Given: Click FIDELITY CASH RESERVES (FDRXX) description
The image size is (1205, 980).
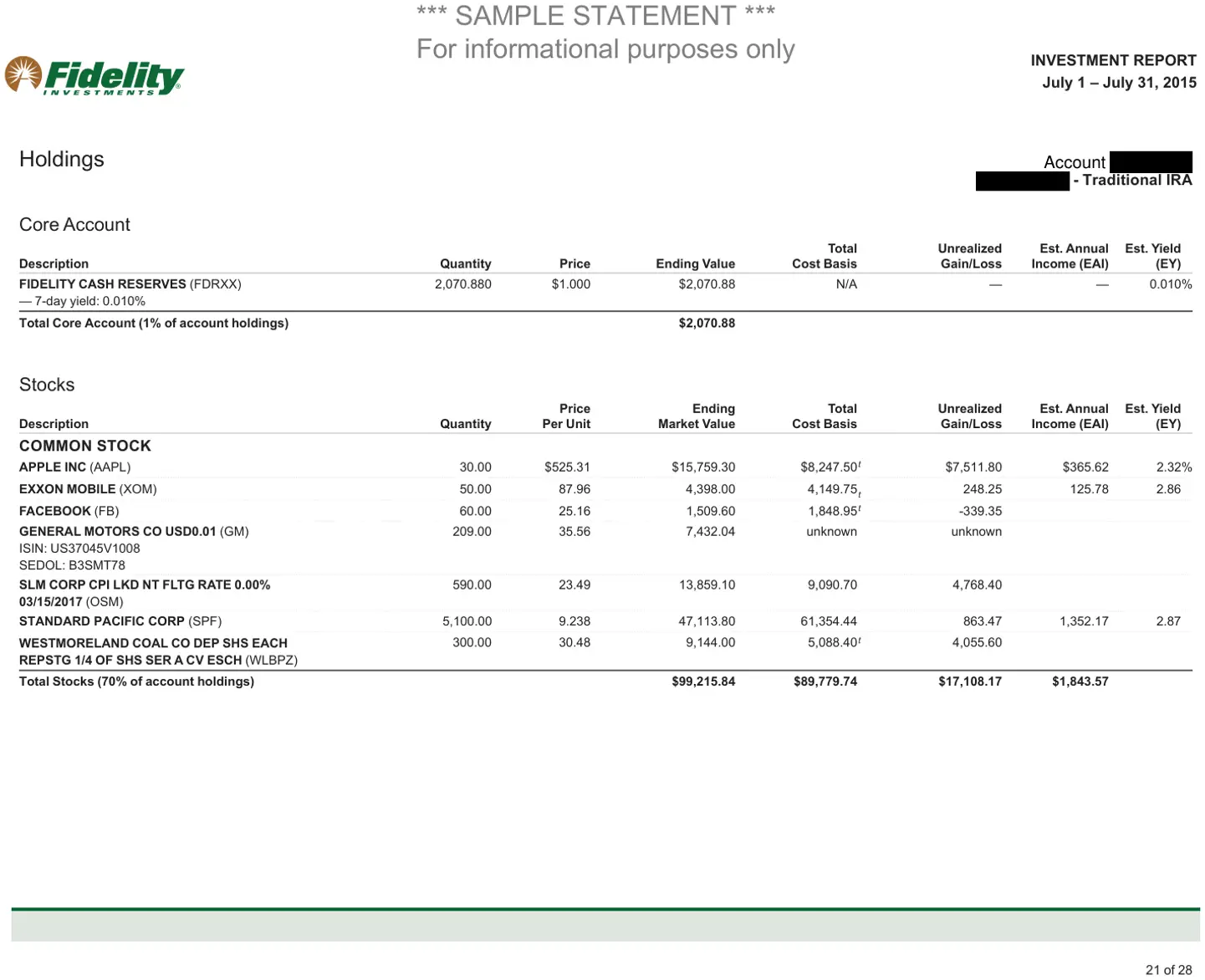Looking at the screenshot, I should click(x=130, y=284).
